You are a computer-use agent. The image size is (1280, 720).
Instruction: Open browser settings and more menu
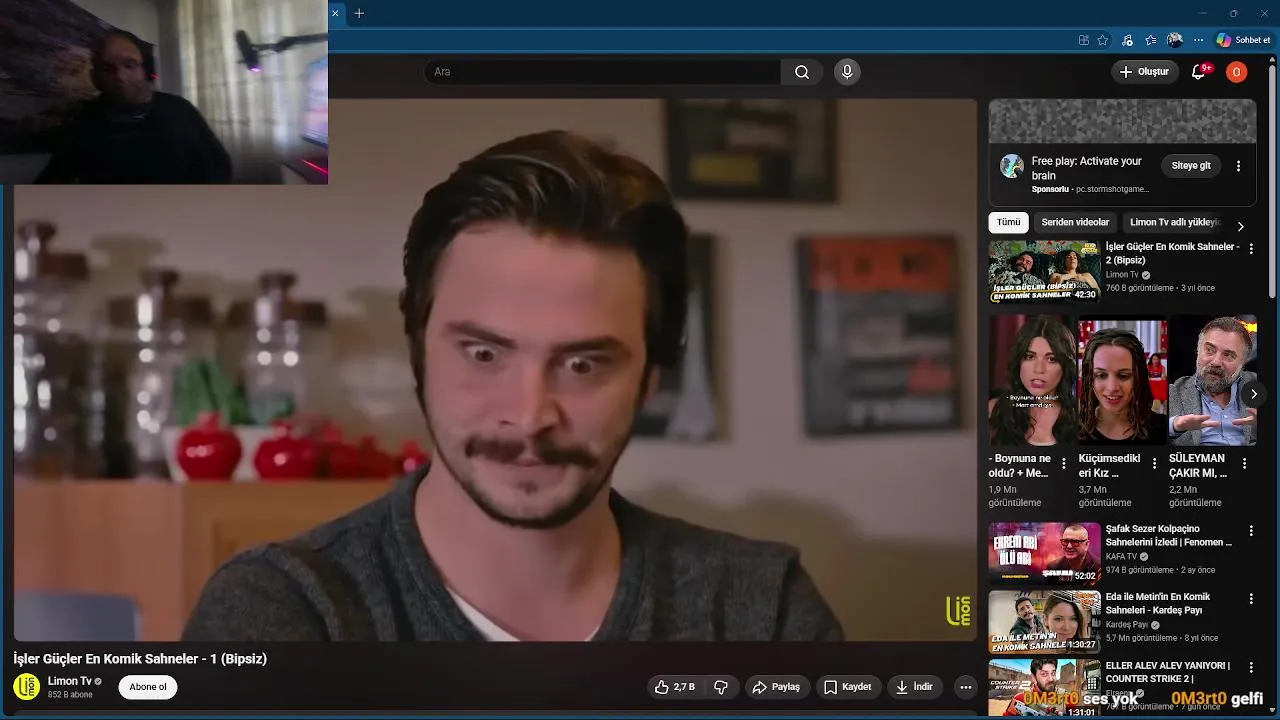(x=1199, y=40)
